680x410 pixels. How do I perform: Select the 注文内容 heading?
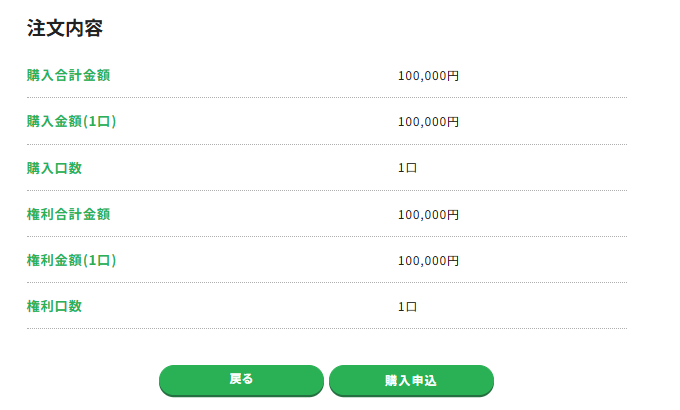65,28
